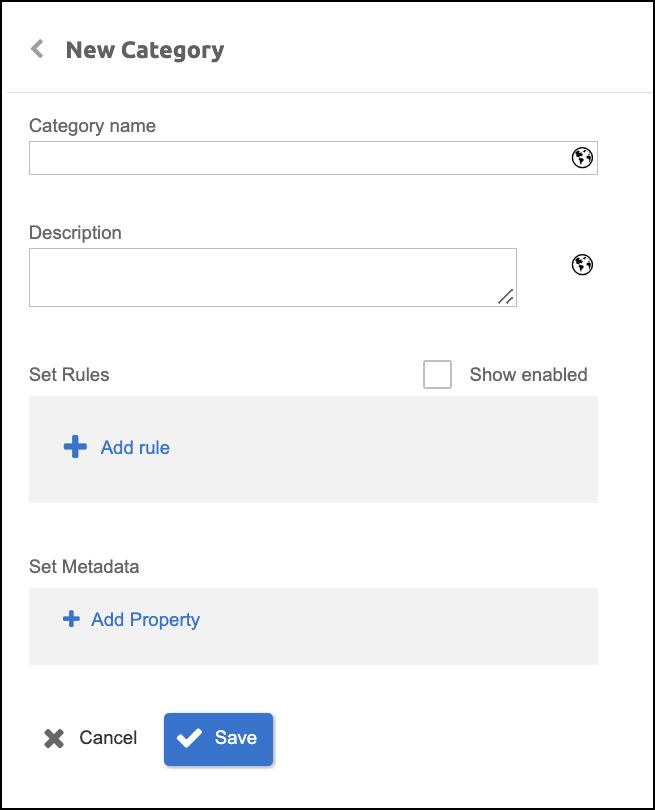The width and height of the screenshot is (655, 810).
Task: Click the New Category page title
Action: pyautogui.click(x=145, y=50)
